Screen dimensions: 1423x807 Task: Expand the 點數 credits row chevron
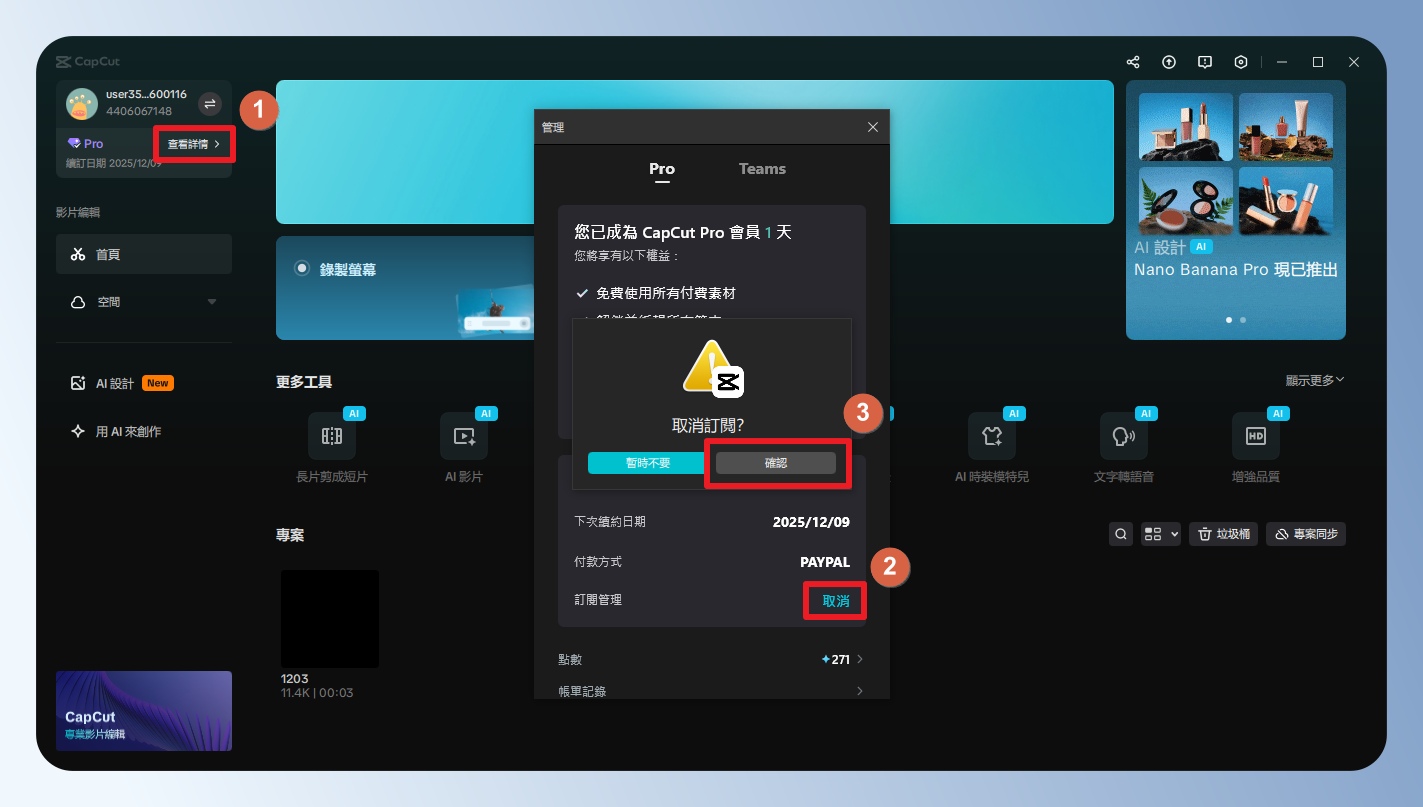pyautogui.click(x=860, y=659)
